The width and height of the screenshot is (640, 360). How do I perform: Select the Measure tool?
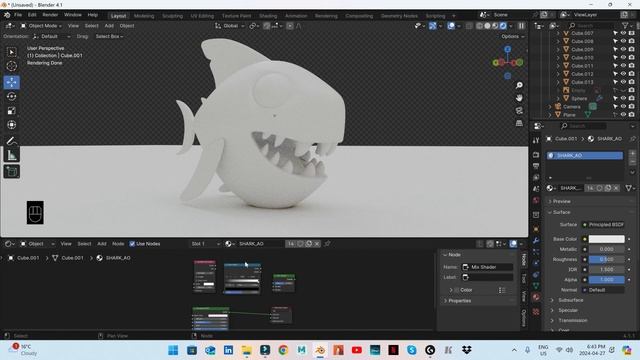tap(11, 155)
